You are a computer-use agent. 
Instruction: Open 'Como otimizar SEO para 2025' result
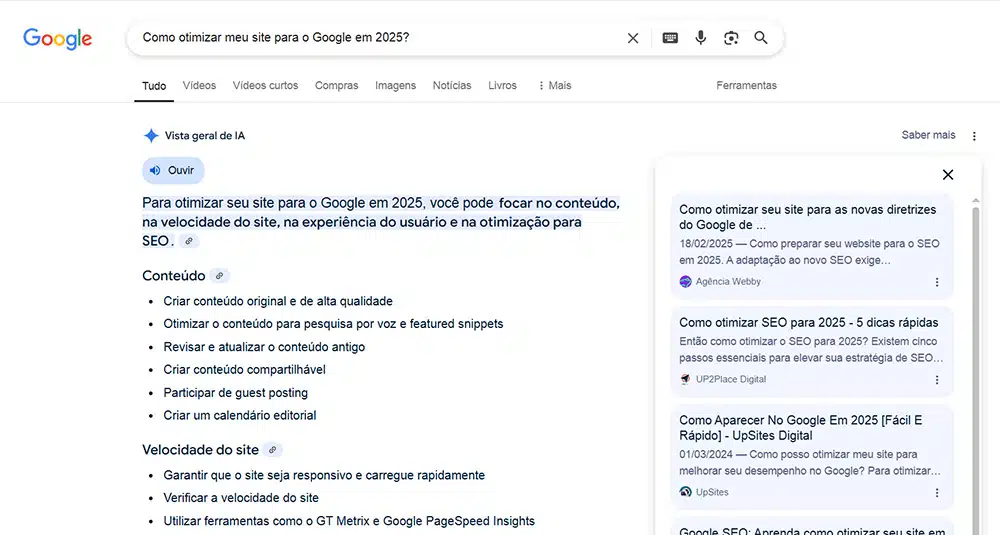pos(809,323)
